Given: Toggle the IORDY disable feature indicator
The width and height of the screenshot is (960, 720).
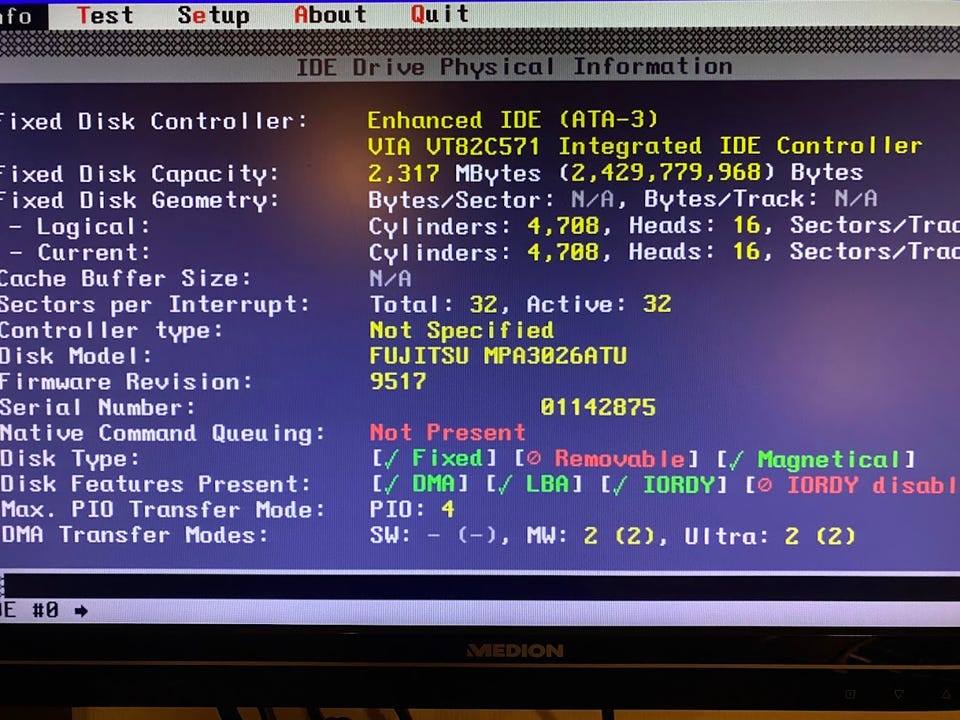Looking at the screenshot, I should point(852,486).
